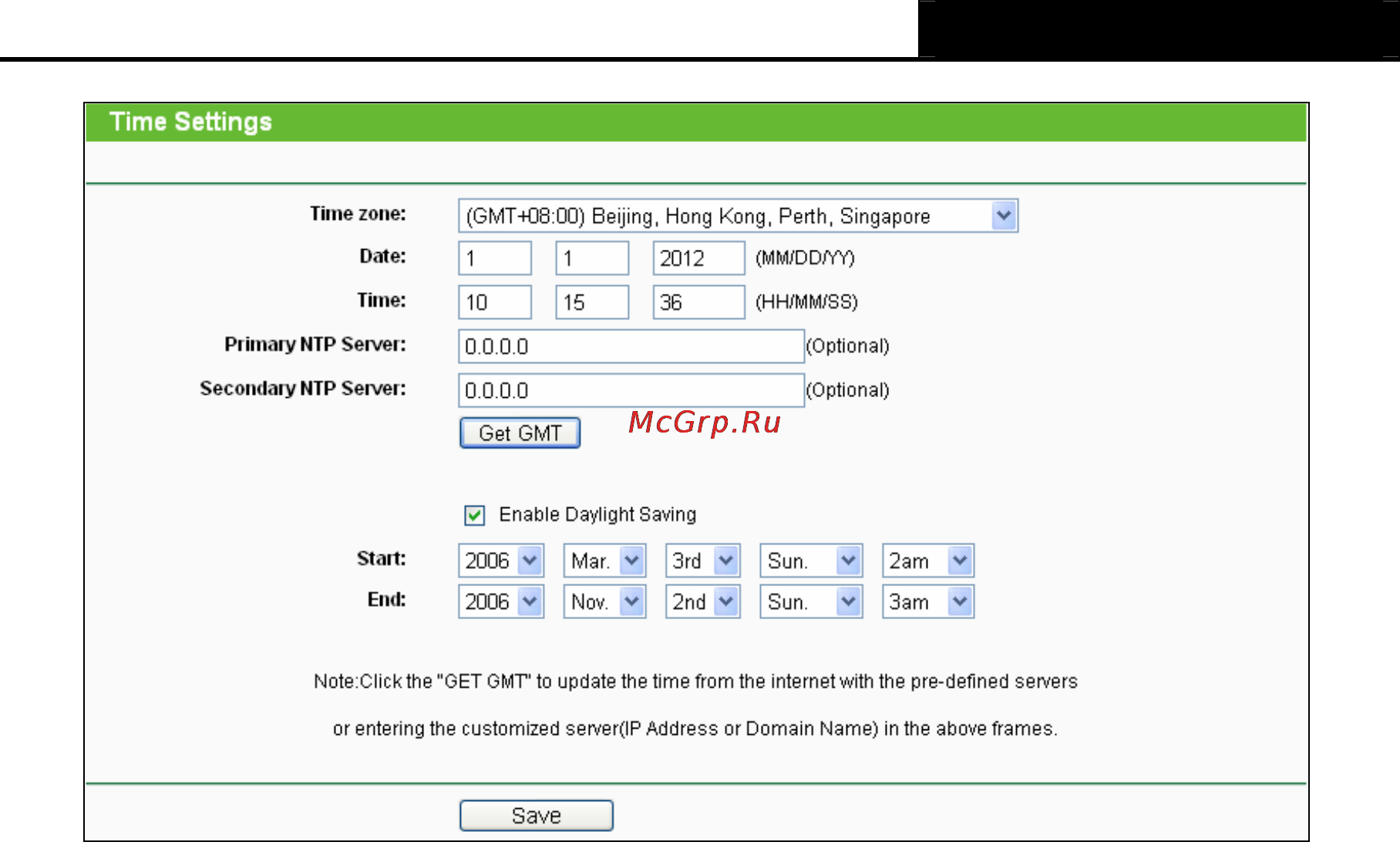The height and width of the screenshot is (842, 1400).
Task: Click the Time seconds field showing 36
Action: tap(698, 302)
